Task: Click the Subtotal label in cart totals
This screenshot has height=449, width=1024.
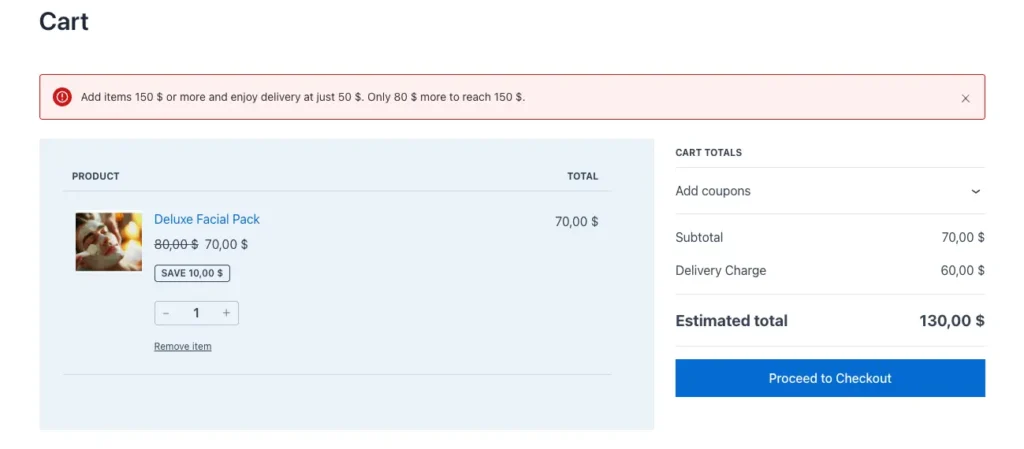Action: [699, 237]
